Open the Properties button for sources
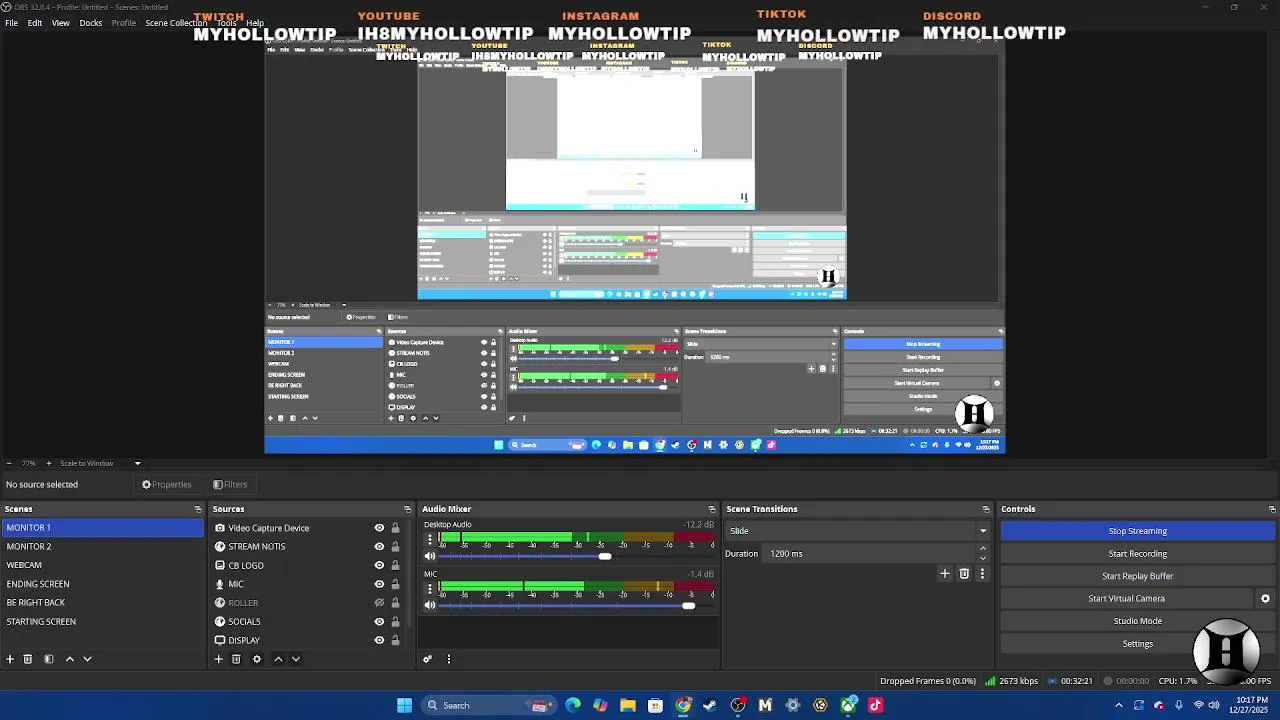This screenshot has height=720, width=1280. coord(166,485)
